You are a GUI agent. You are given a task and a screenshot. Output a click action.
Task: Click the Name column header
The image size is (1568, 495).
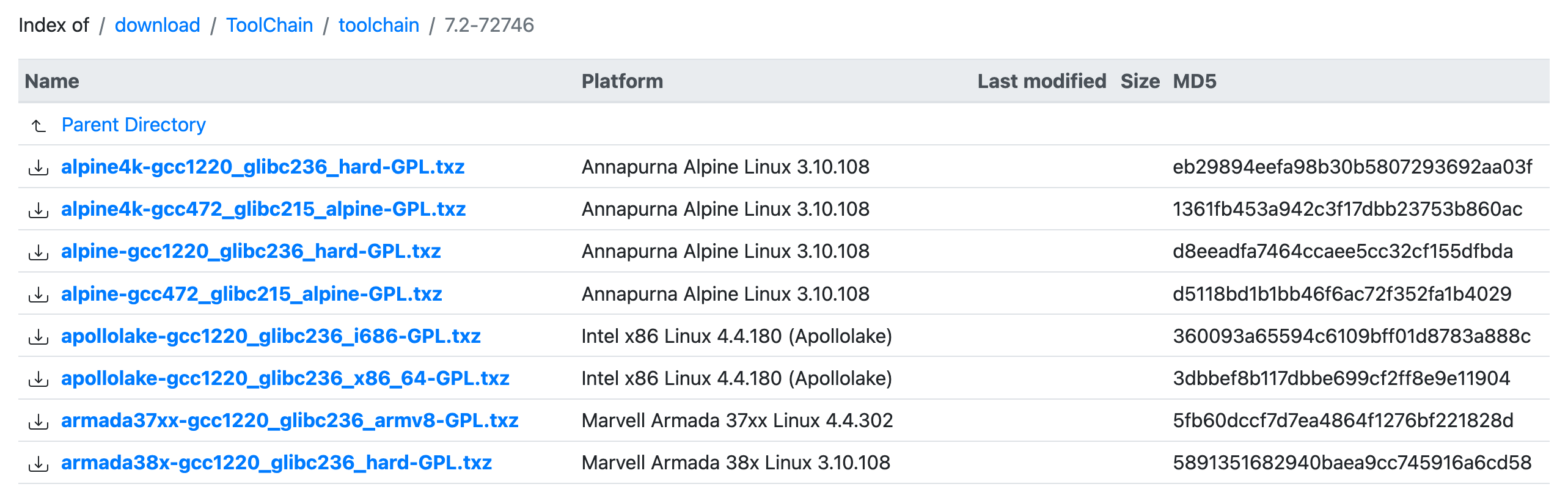pyautogui.click(x=52, y=81)
